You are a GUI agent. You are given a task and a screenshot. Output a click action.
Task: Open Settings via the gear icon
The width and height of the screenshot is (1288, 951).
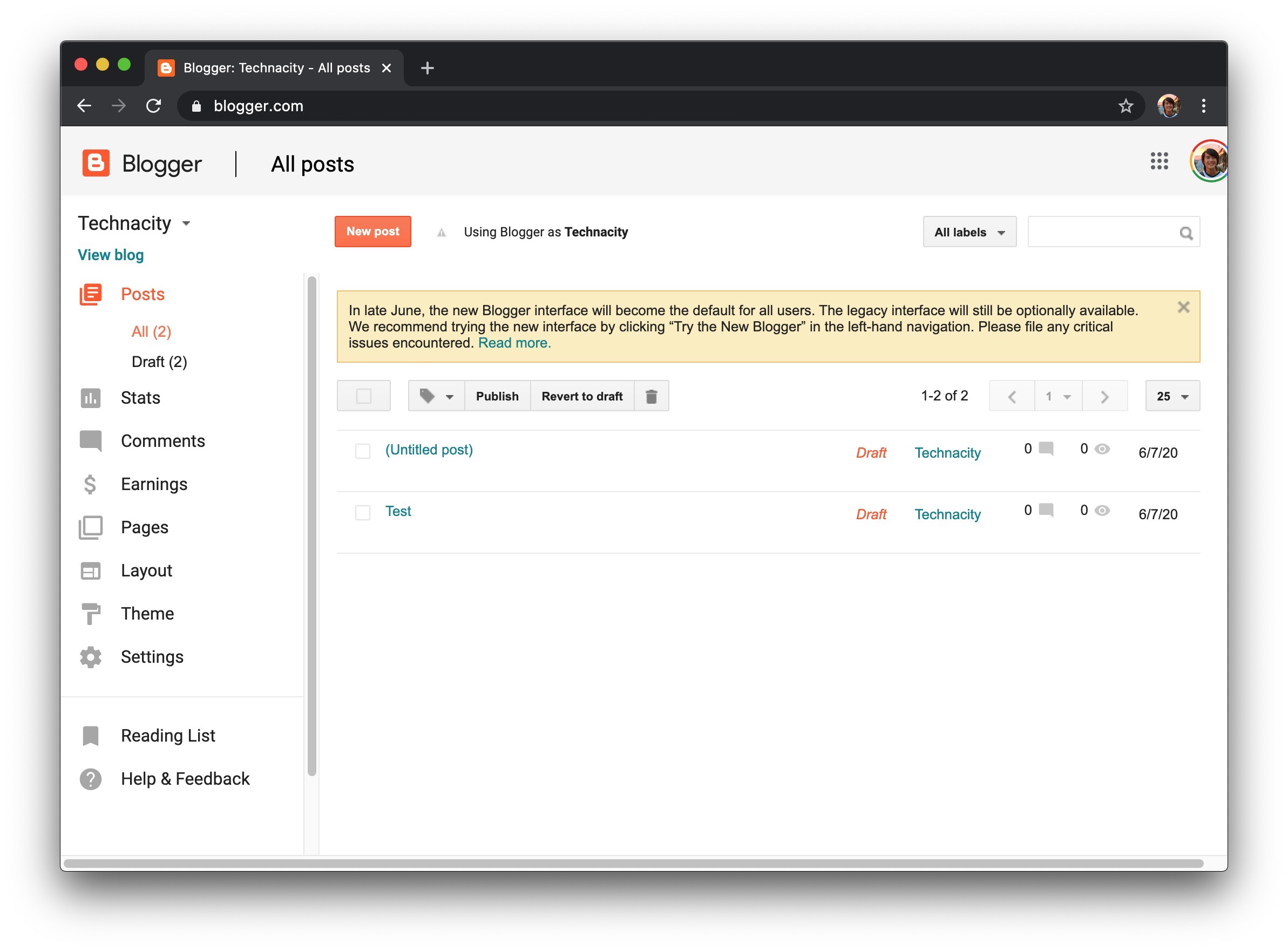[90, 657]
